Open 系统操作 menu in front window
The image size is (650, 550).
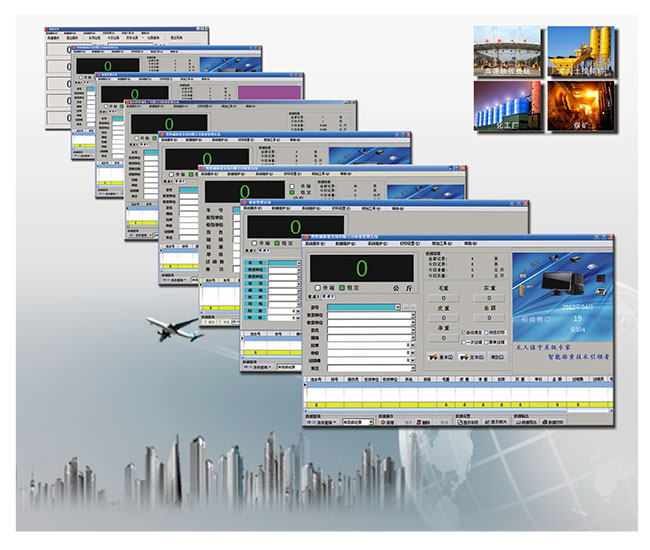316,244
